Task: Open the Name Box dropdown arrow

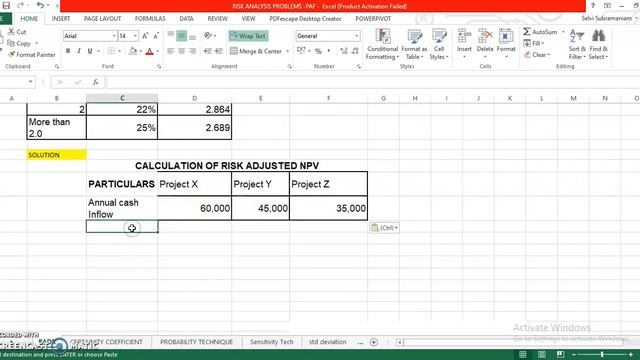Action: tap(30, 82)
